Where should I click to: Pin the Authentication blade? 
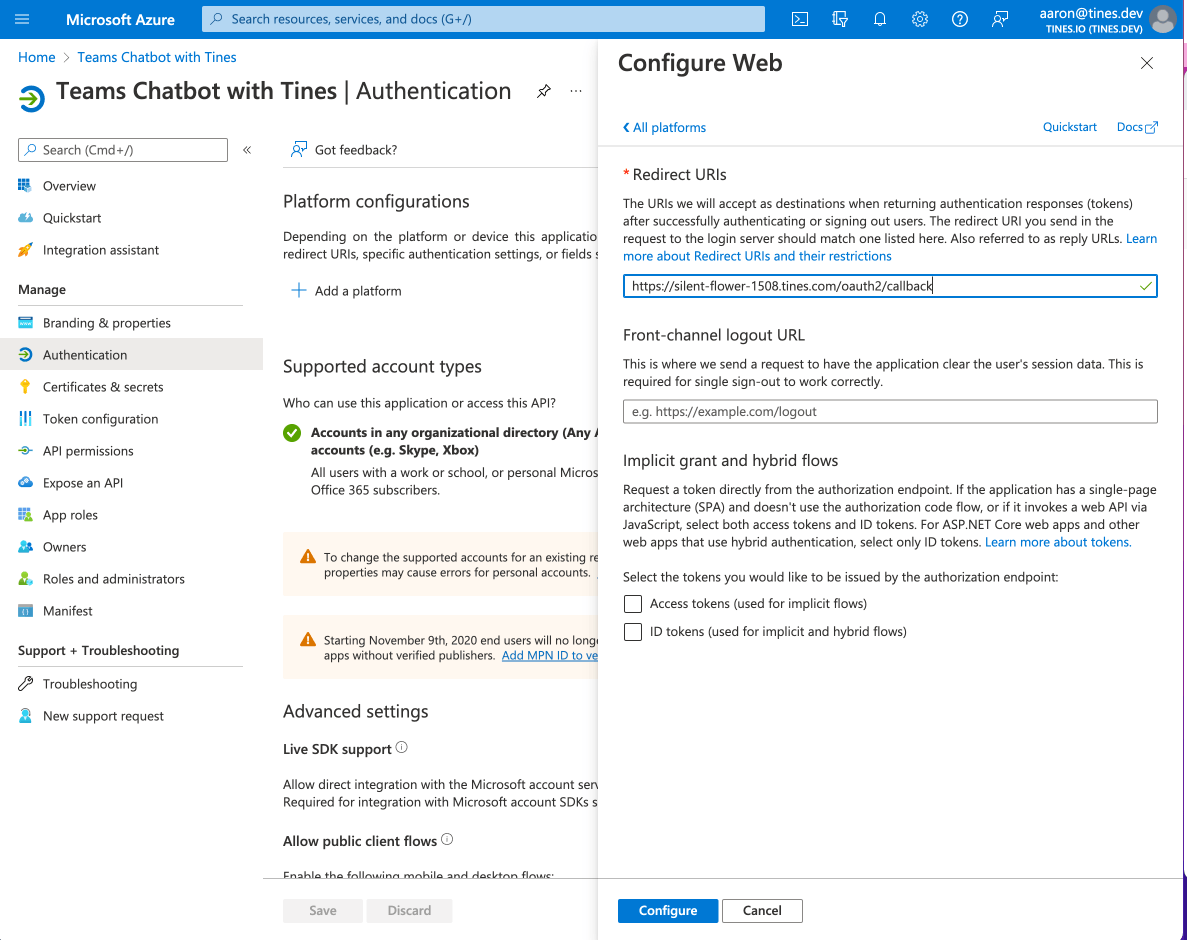543,91
